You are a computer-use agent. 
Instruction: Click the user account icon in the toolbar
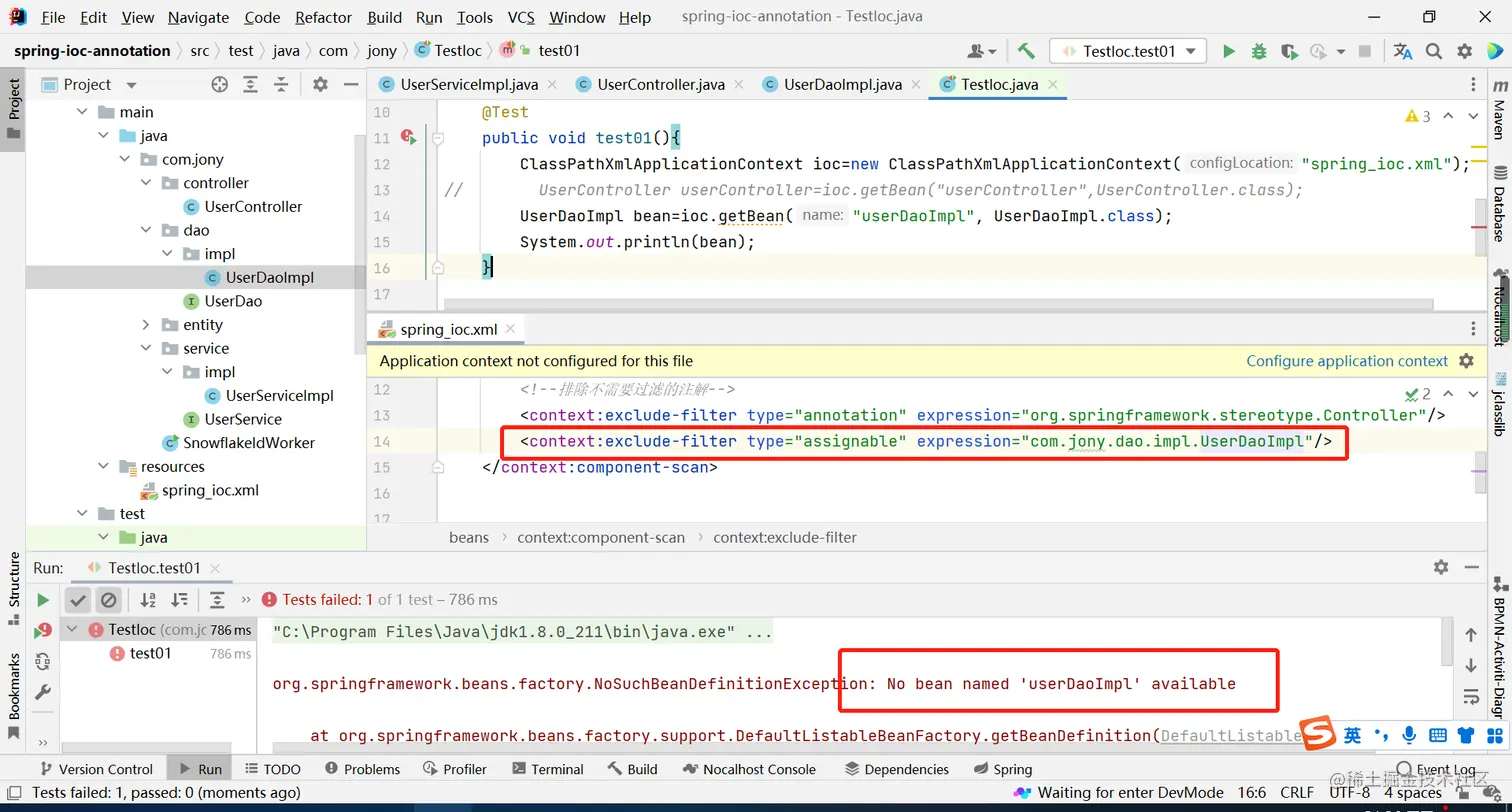981,51
